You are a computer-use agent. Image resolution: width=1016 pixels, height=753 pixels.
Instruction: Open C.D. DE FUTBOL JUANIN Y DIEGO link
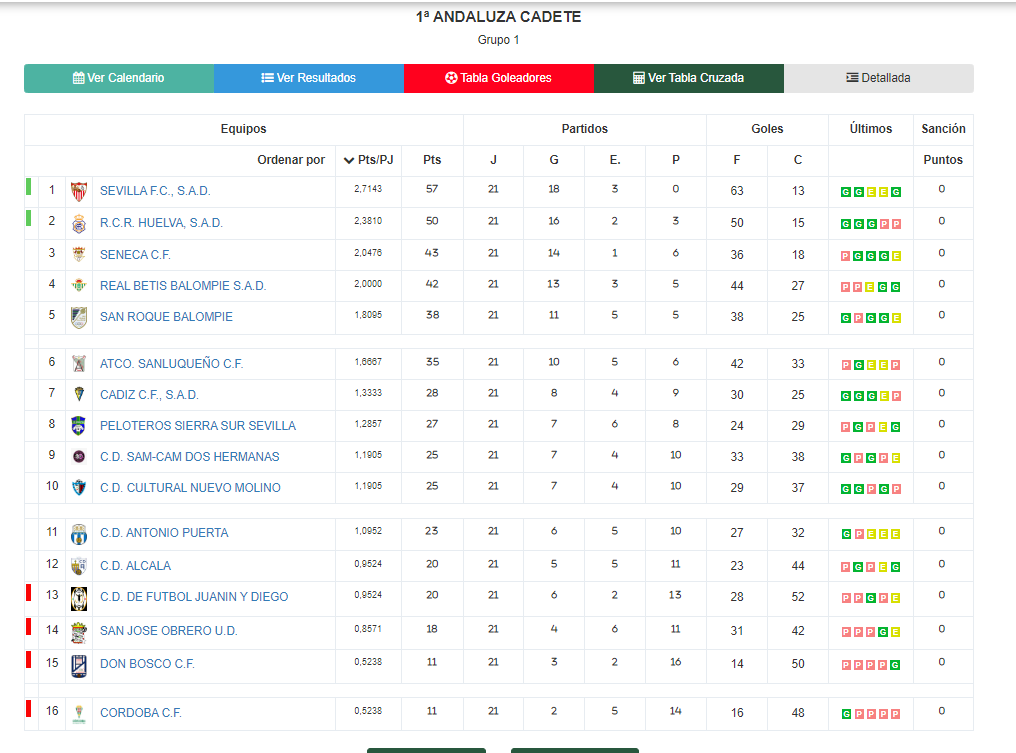click(194, 597)
